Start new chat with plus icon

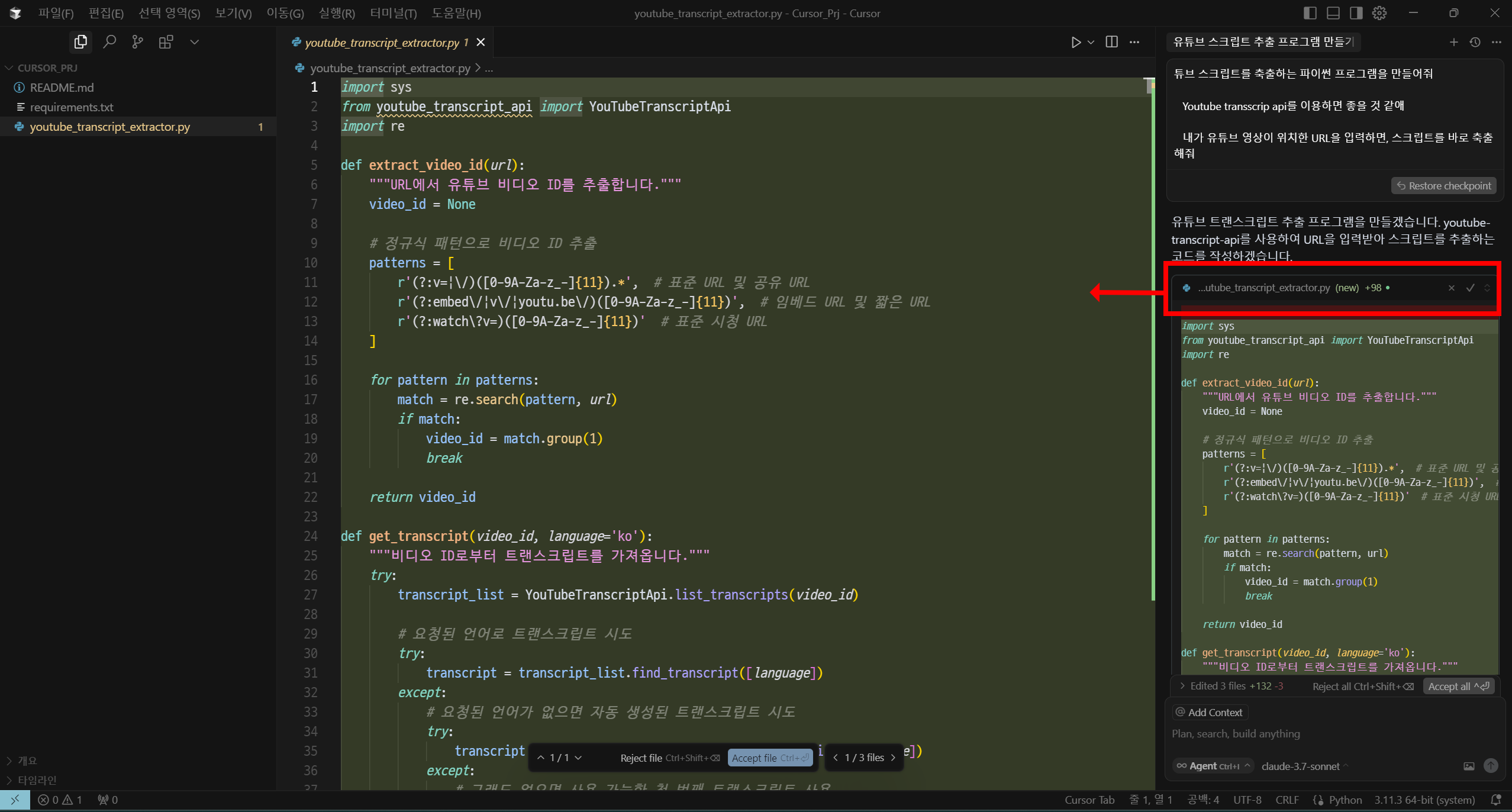pyautogui.click(x=1453, y=42)
